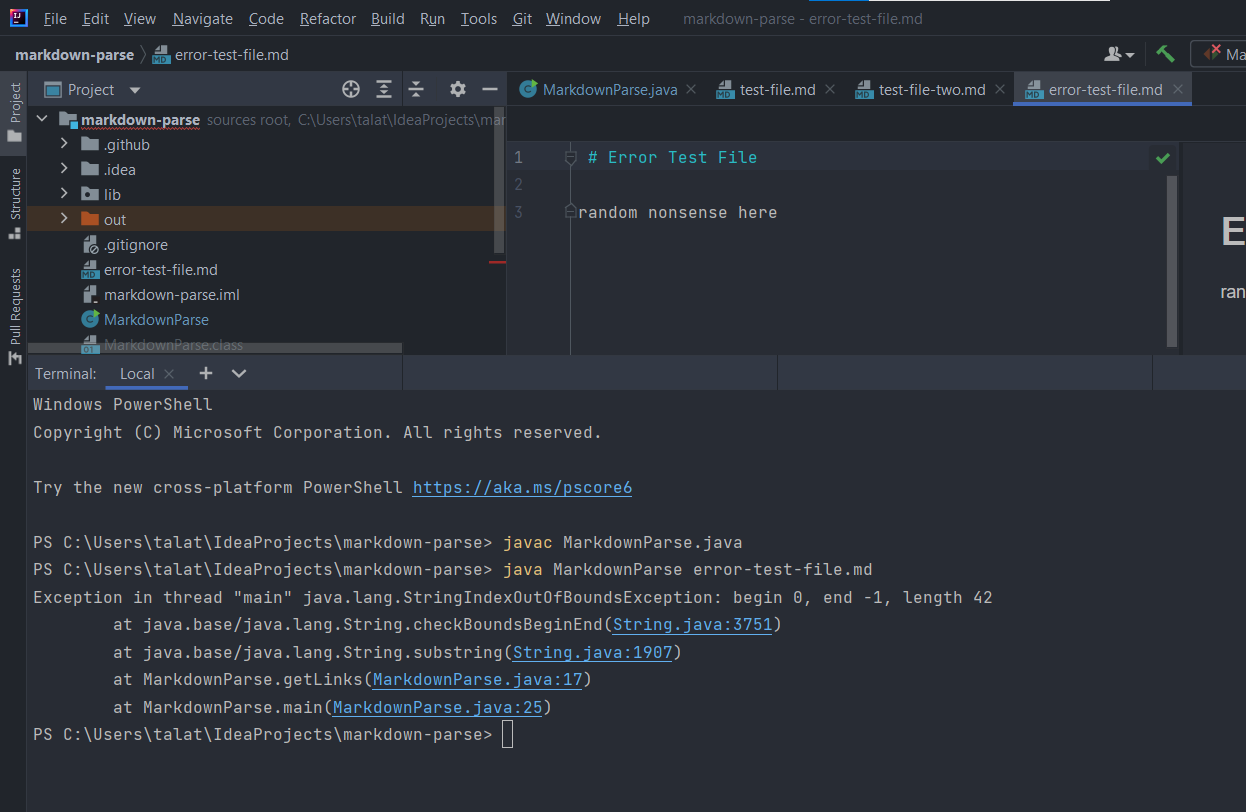The width and height of the screenshot is (1246, 812).
Task: Click the editor vertical scrollbar
Action: (1173, 262)
